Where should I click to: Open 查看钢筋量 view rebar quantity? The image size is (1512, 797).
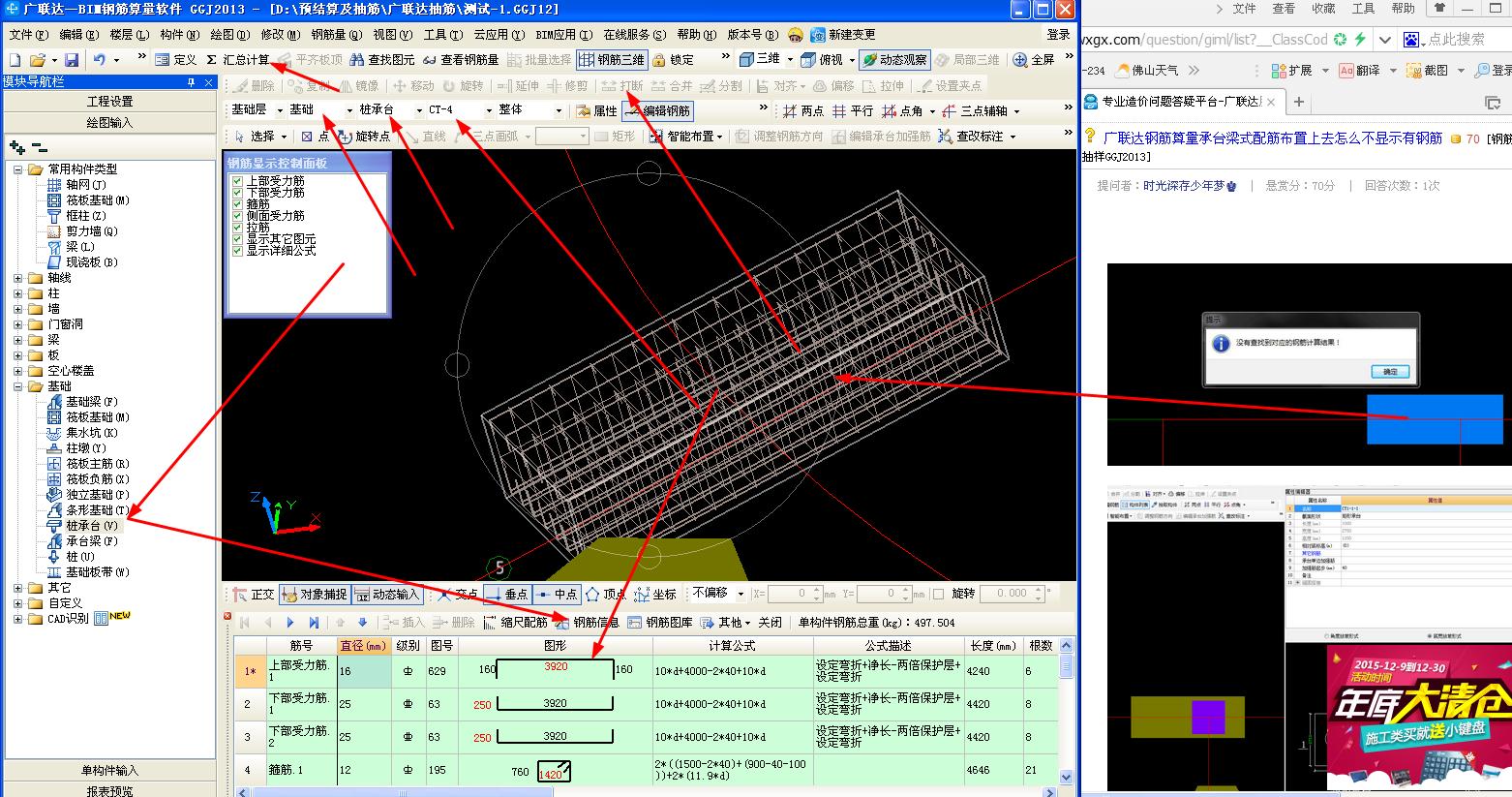[461, 60]
